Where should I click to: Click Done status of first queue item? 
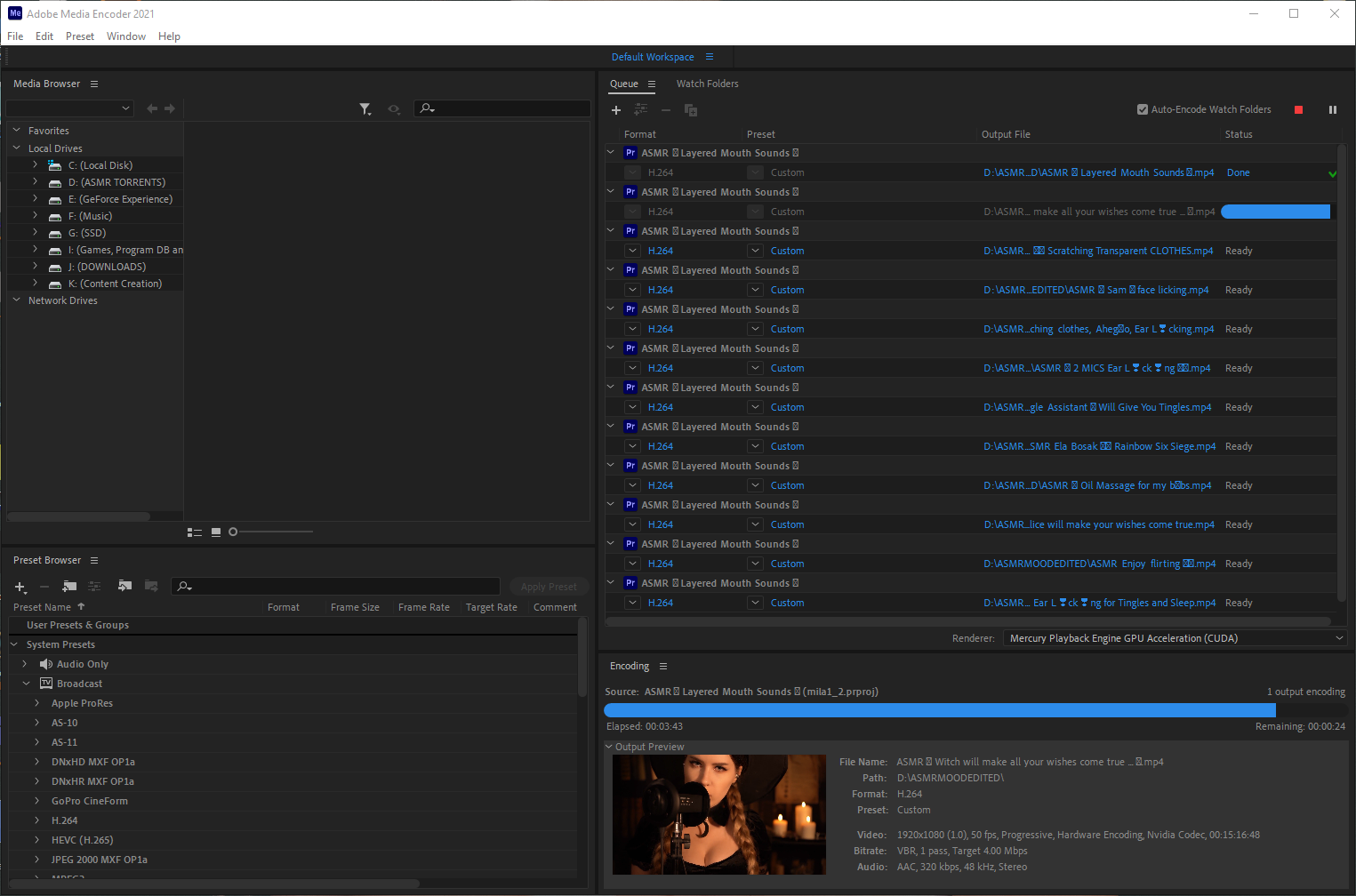[x=1238, y=172]
